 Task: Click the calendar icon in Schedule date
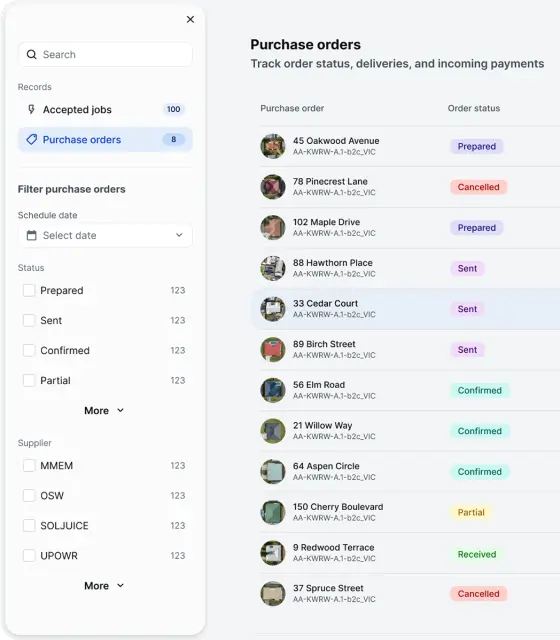pyautogui.click(x=31, y=235)
